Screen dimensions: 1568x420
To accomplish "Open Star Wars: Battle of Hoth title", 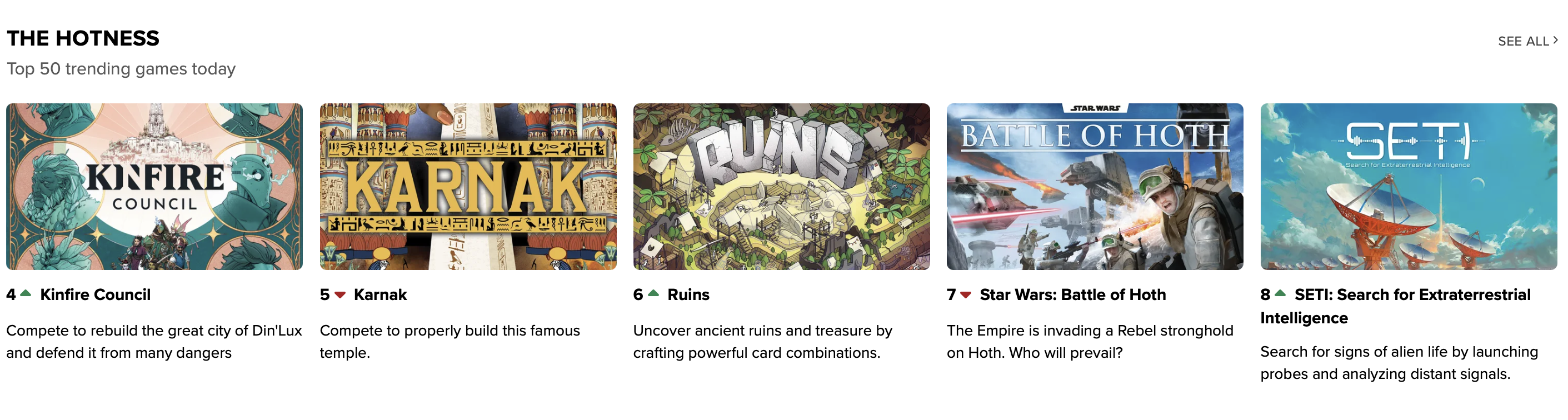I will 1073,294.
